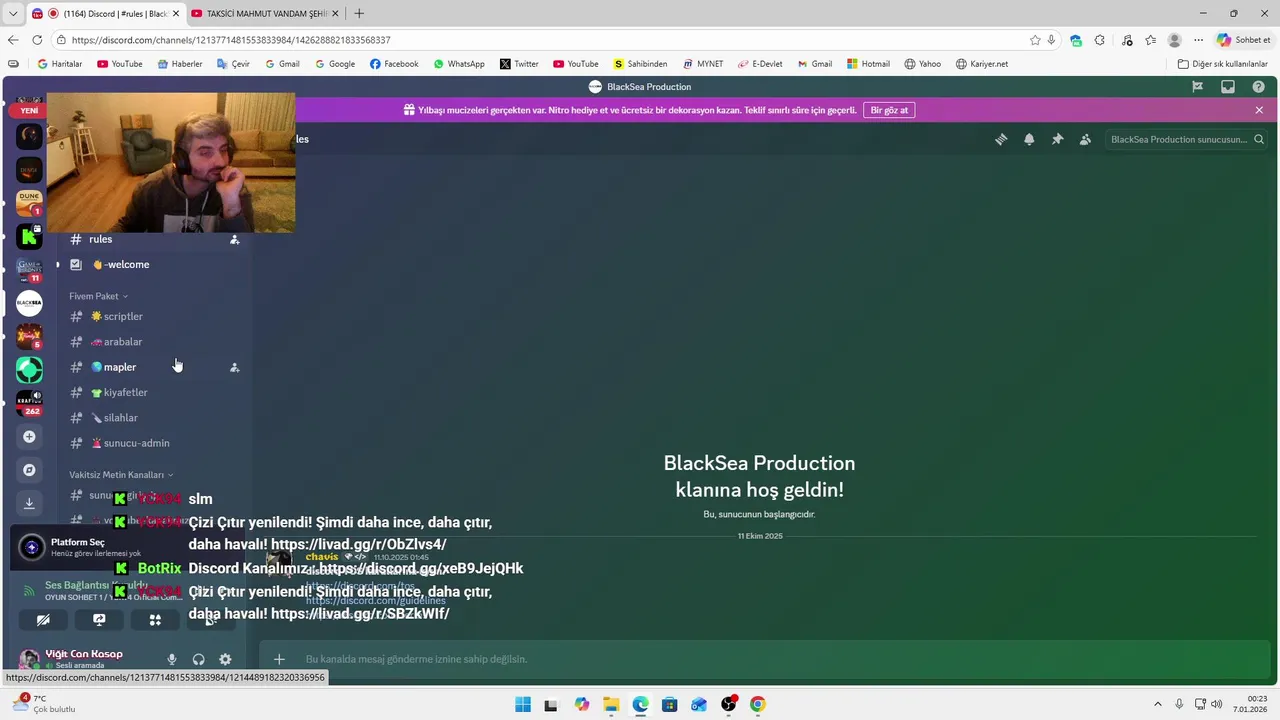Open a new browser tab
This screenshot has height=720, width=1280.
[359, 13]
